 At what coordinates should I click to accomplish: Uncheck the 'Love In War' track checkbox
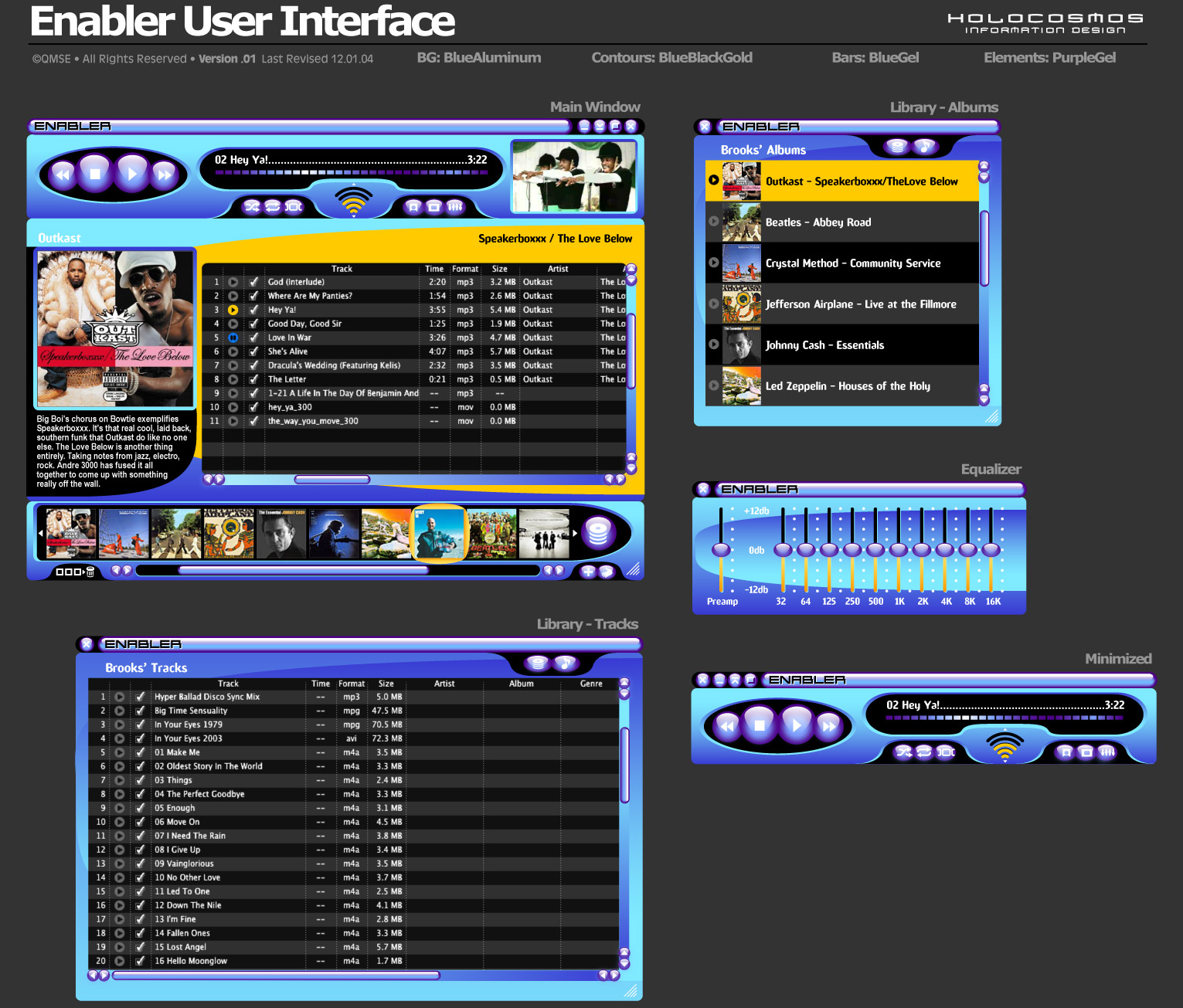click(x=253, y=338)
